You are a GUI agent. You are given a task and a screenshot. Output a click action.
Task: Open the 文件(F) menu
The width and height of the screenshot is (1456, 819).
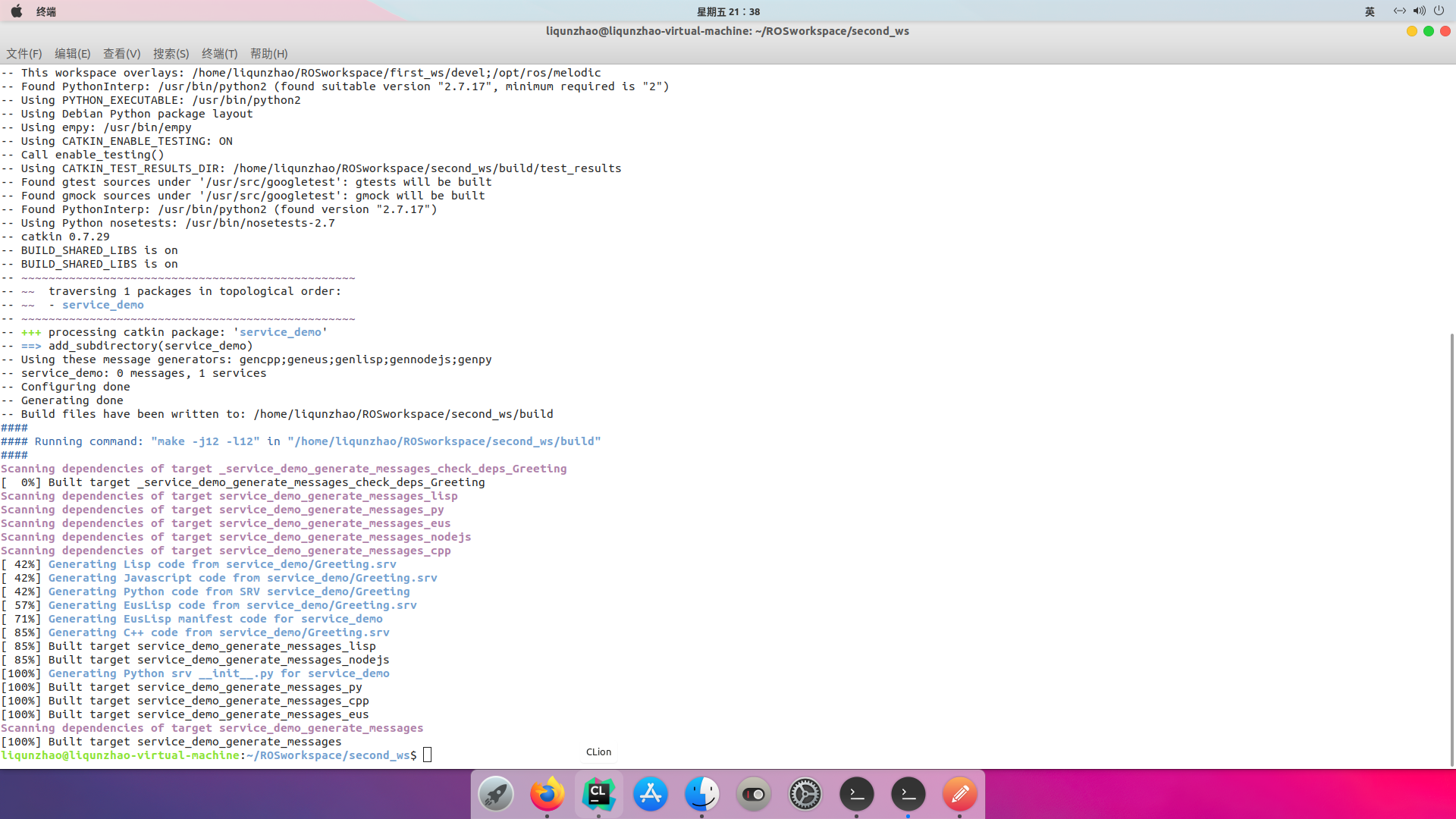24,54
